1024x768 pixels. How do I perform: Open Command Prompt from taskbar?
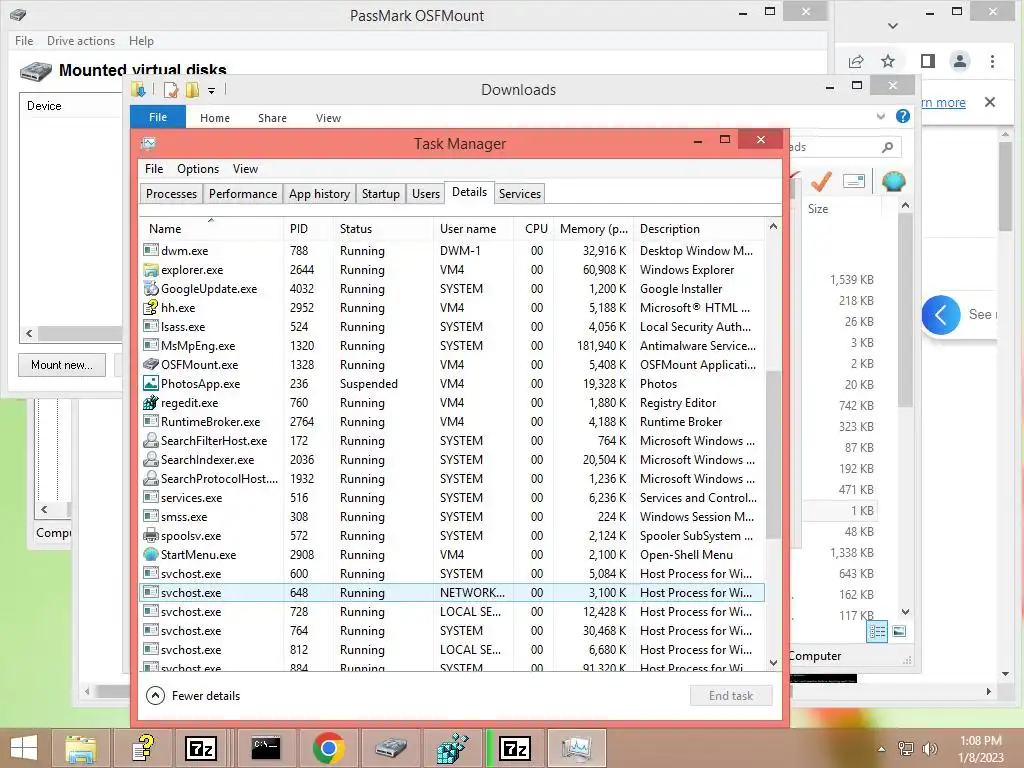click(x=266, y=748)
